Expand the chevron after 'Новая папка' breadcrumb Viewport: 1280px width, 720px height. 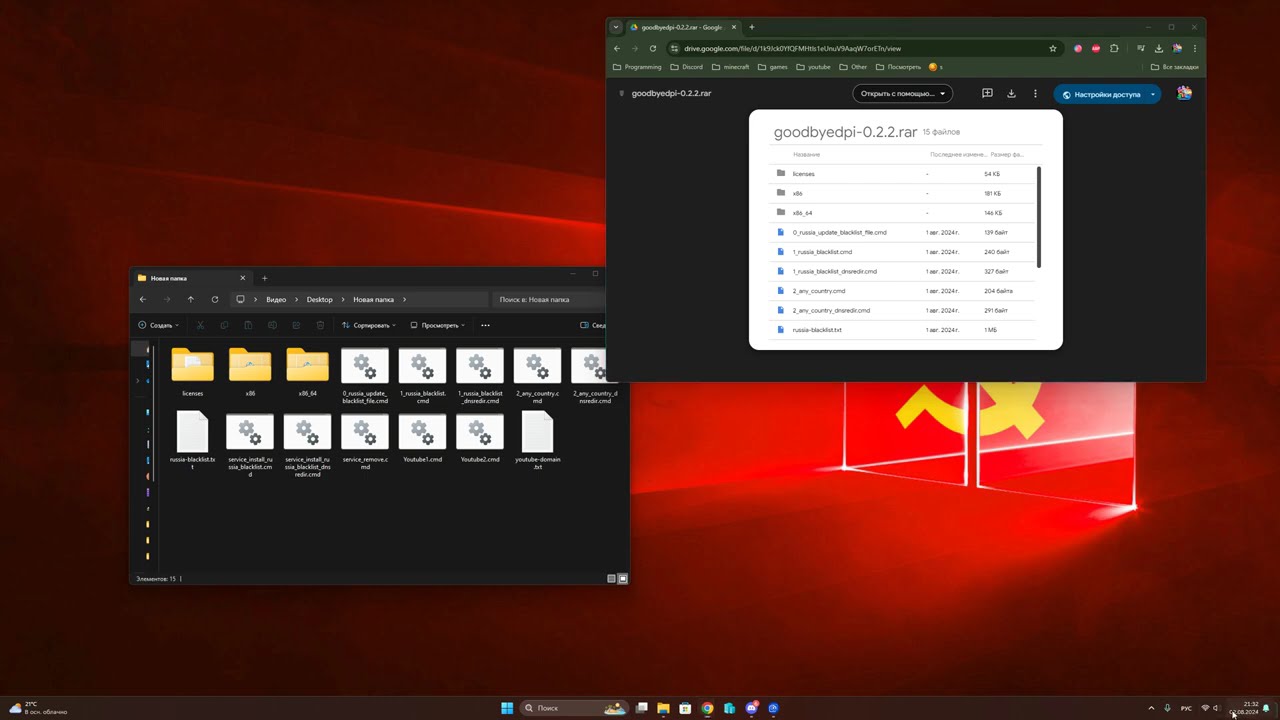click(404, 300)
